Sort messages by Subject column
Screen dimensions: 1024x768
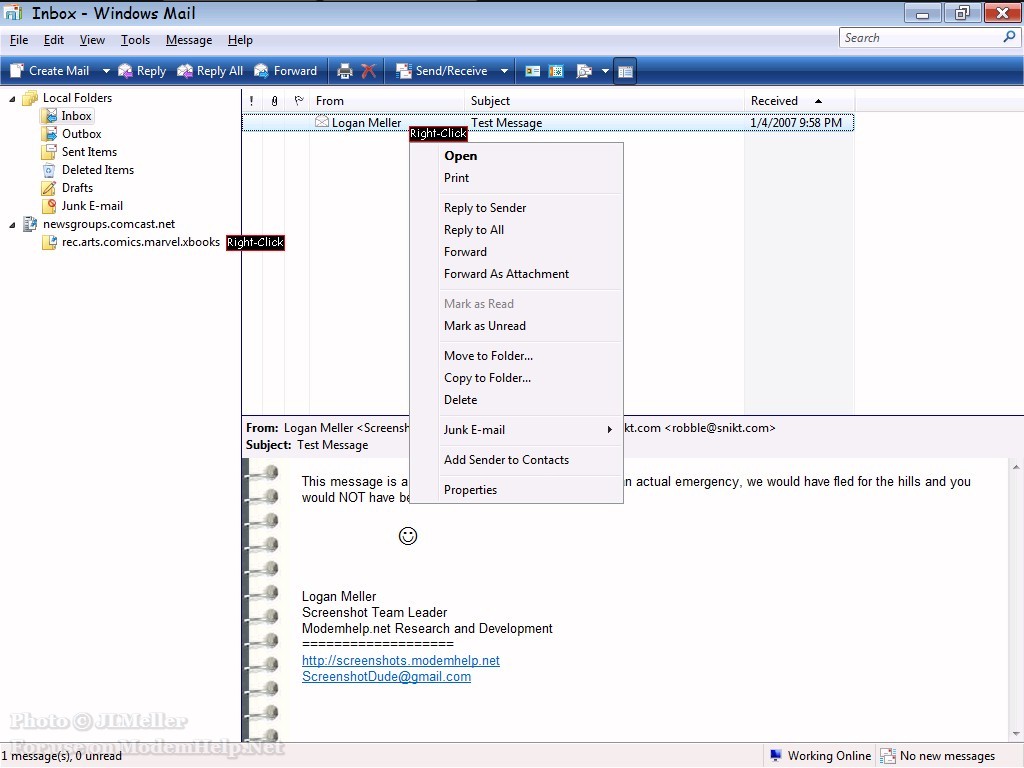click(x=604, y=101)
